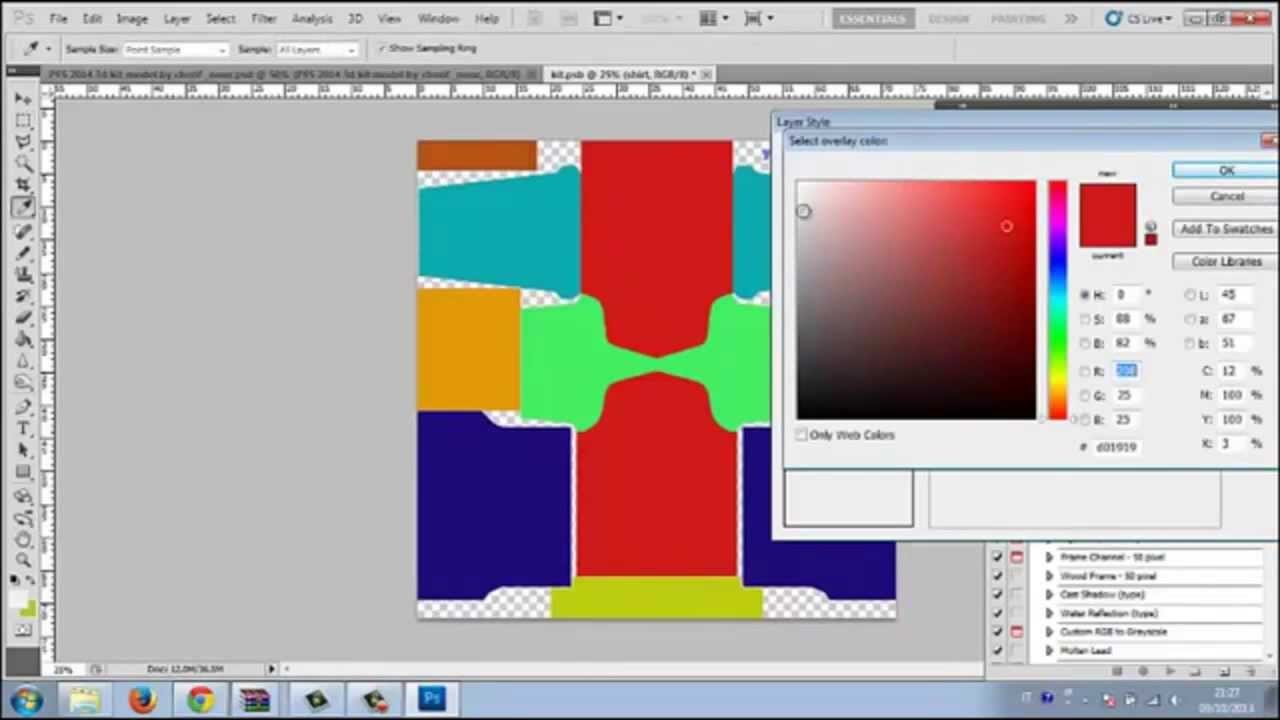Select the Gradient tool
The image size is (1280, 720).
[23, 340]
